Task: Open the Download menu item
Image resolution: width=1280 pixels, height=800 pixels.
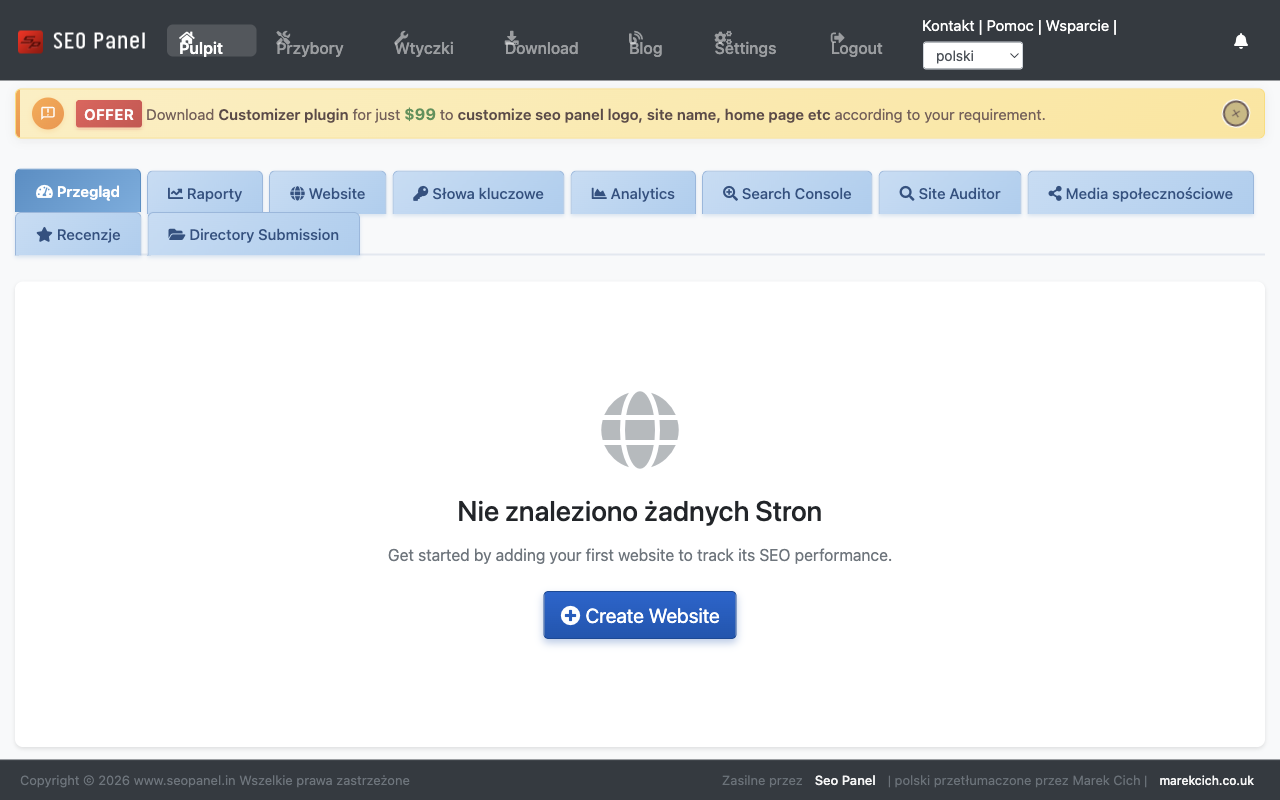Action: pyautogui.click(x=541, y=42)
